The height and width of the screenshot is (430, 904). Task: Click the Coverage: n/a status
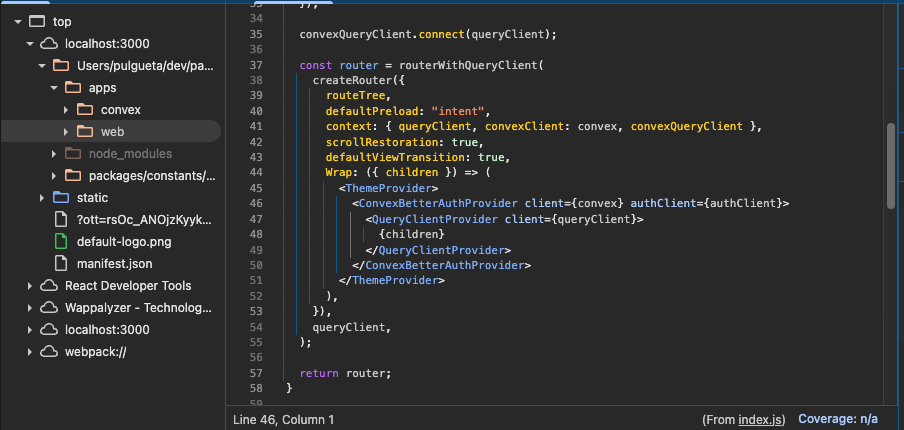pyautogui.click(x=838, y=419)
